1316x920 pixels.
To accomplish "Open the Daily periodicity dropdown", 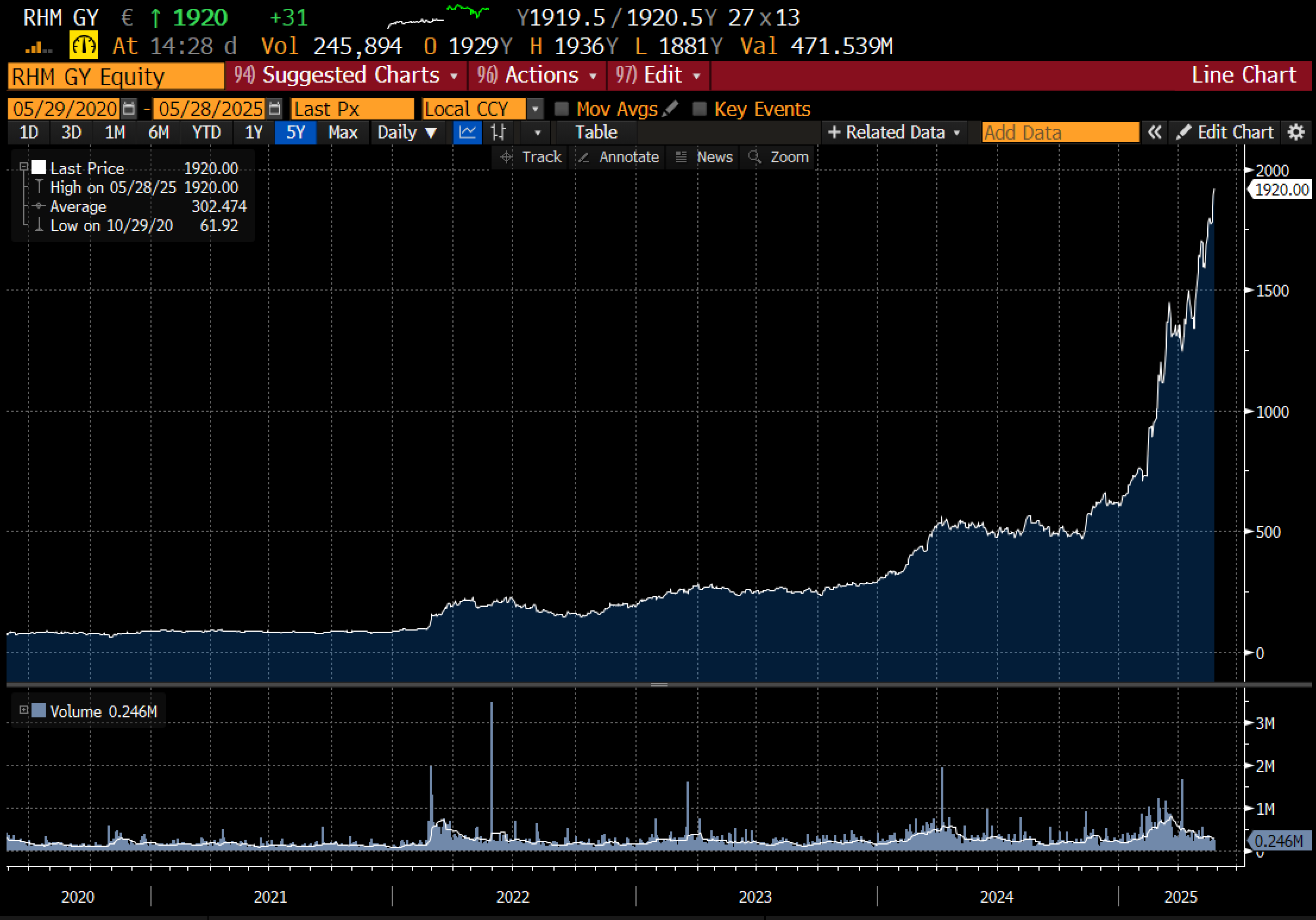I will click(407, 132).
